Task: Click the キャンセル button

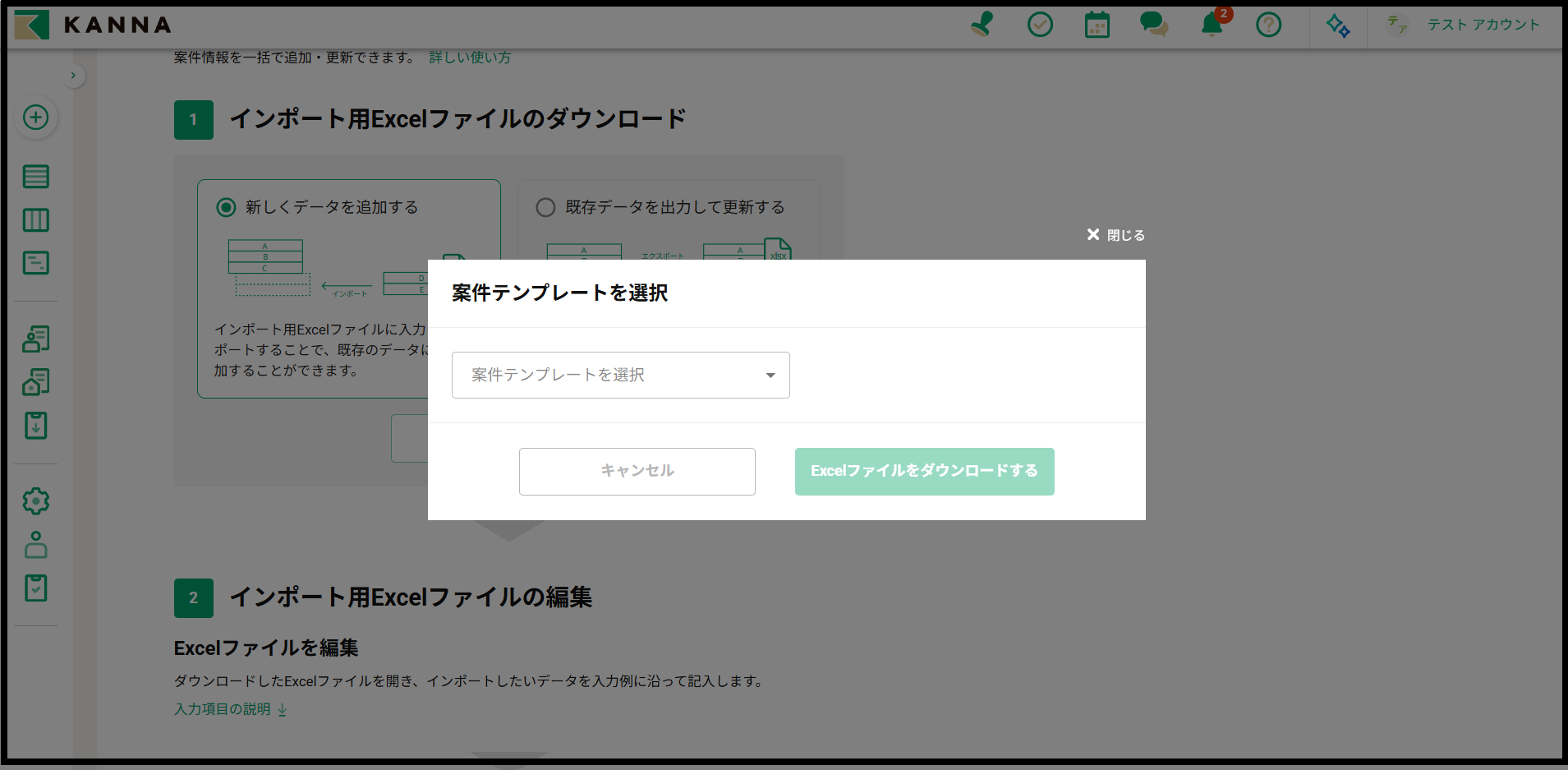Action: (x=637, y=471)
